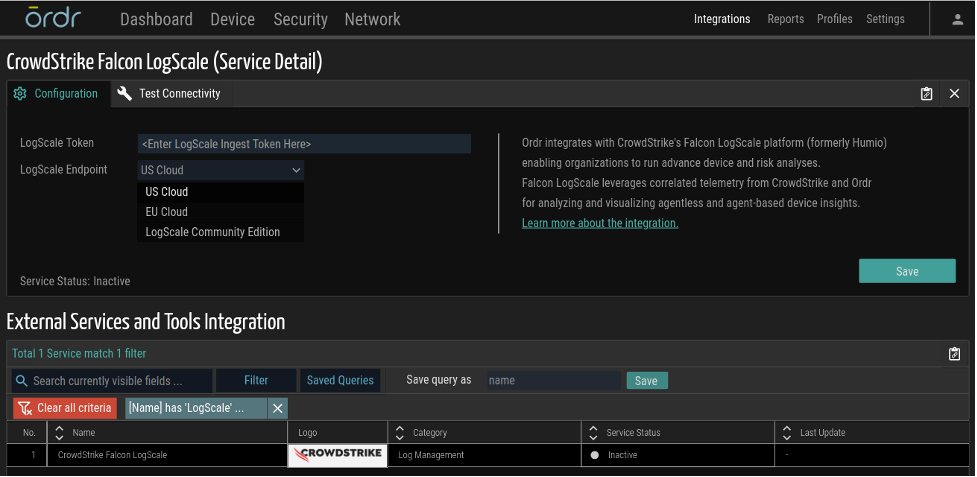Select EU Cloud from endpoint list
The width and height of the screenshot is (977, 477).
167,212
